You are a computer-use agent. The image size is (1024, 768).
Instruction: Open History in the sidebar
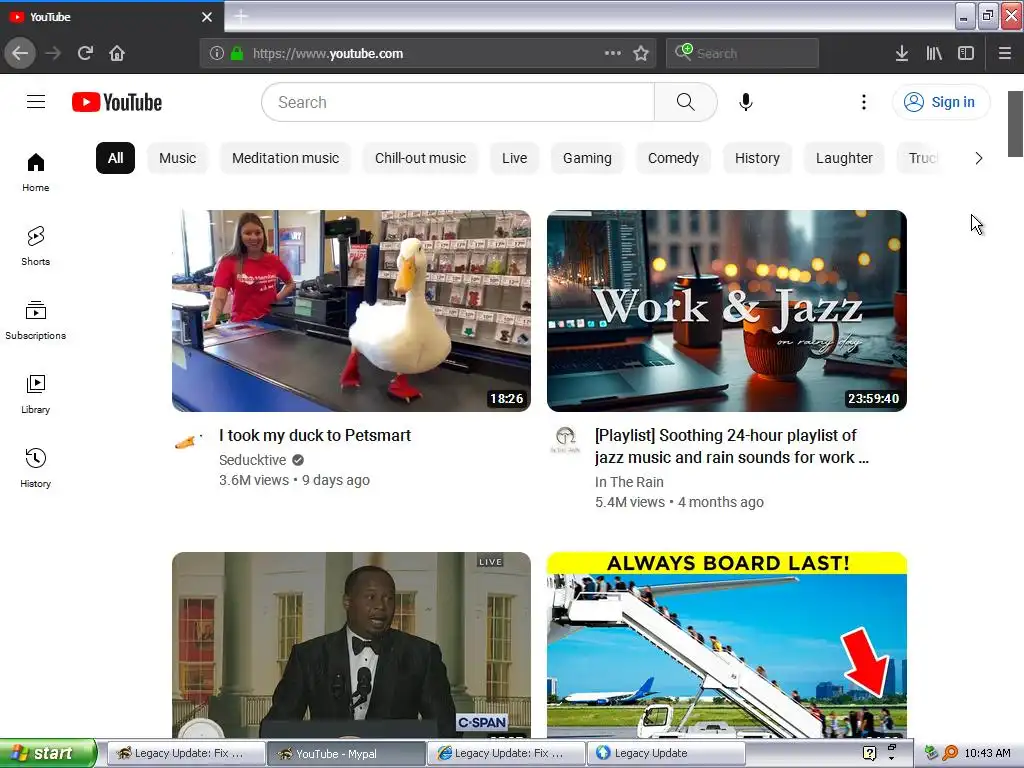pos(35,468)
